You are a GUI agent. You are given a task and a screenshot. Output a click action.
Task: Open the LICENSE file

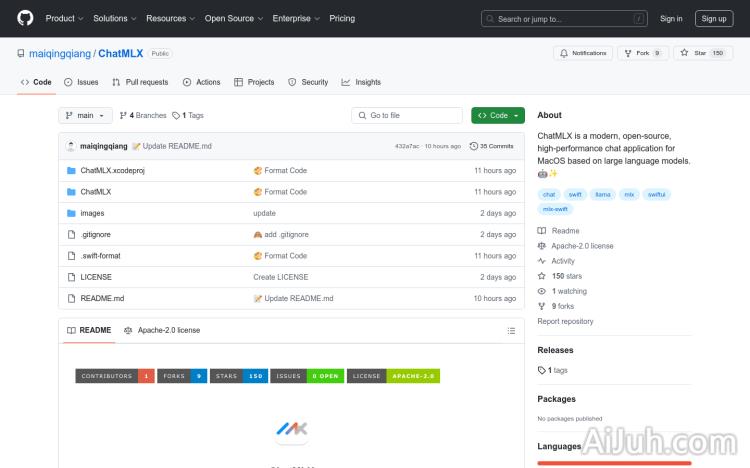click(x=96, y=277)
